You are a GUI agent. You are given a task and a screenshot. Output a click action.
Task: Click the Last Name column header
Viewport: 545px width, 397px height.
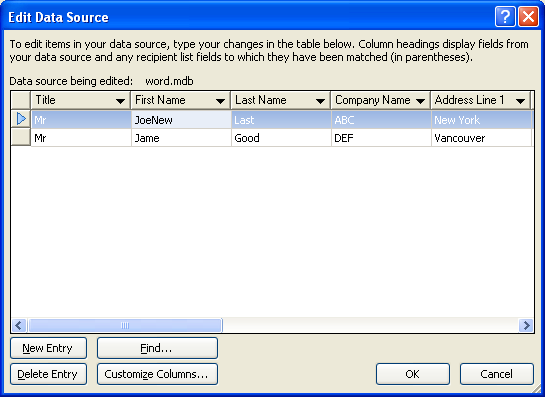point(281,100)
